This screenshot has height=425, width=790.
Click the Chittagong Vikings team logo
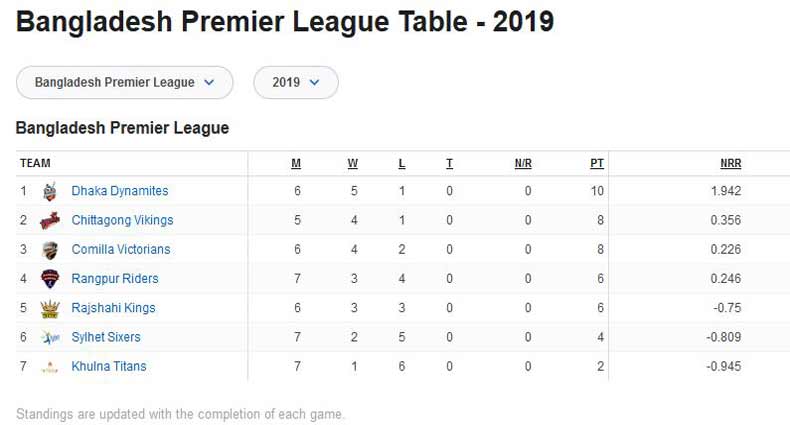click(49, 220)
